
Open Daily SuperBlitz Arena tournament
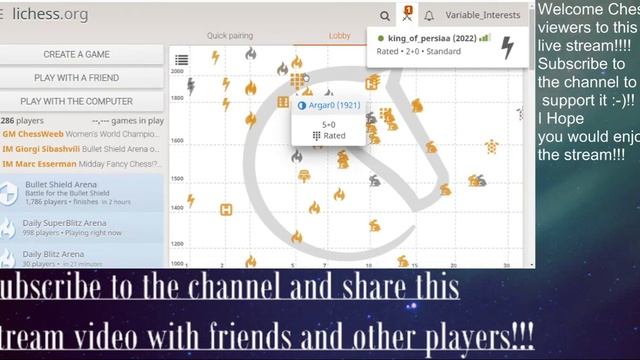point(82,228)
